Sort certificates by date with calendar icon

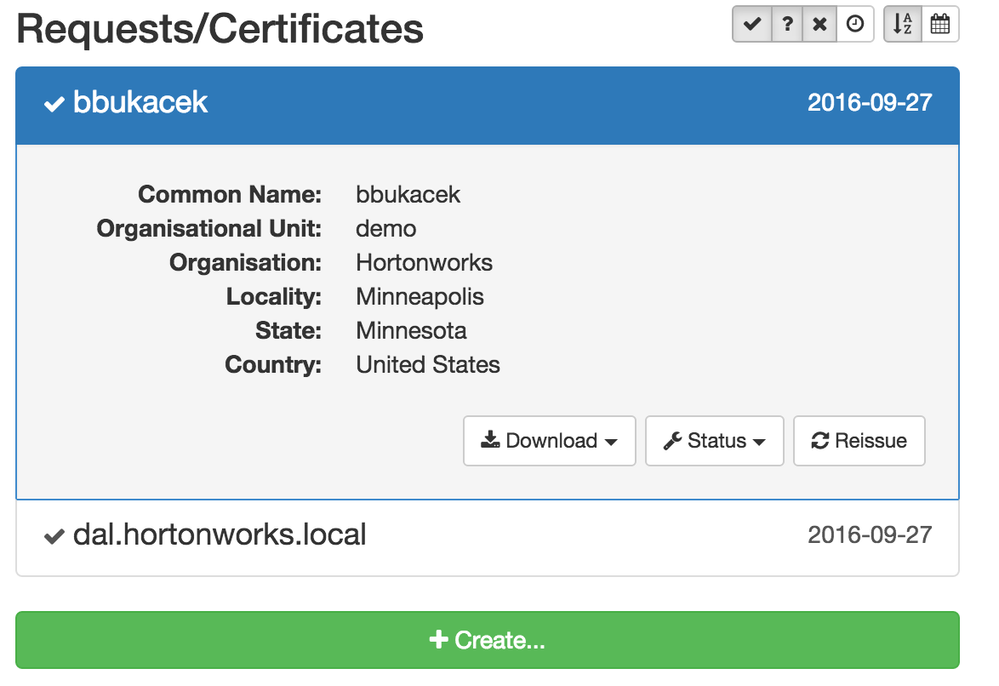click(x=940, y=25)
